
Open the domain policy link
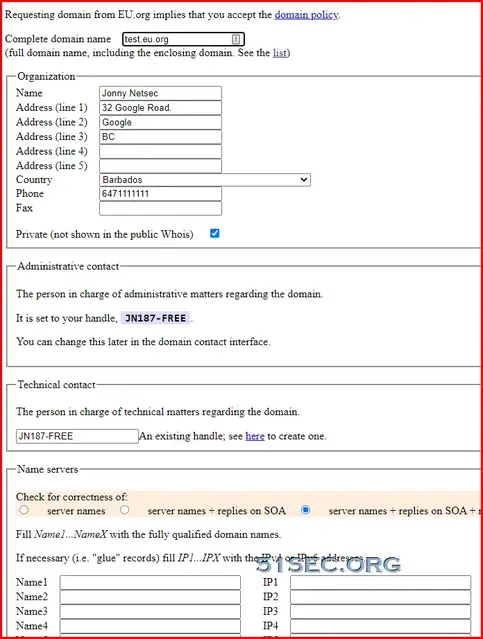pos(306,15)
